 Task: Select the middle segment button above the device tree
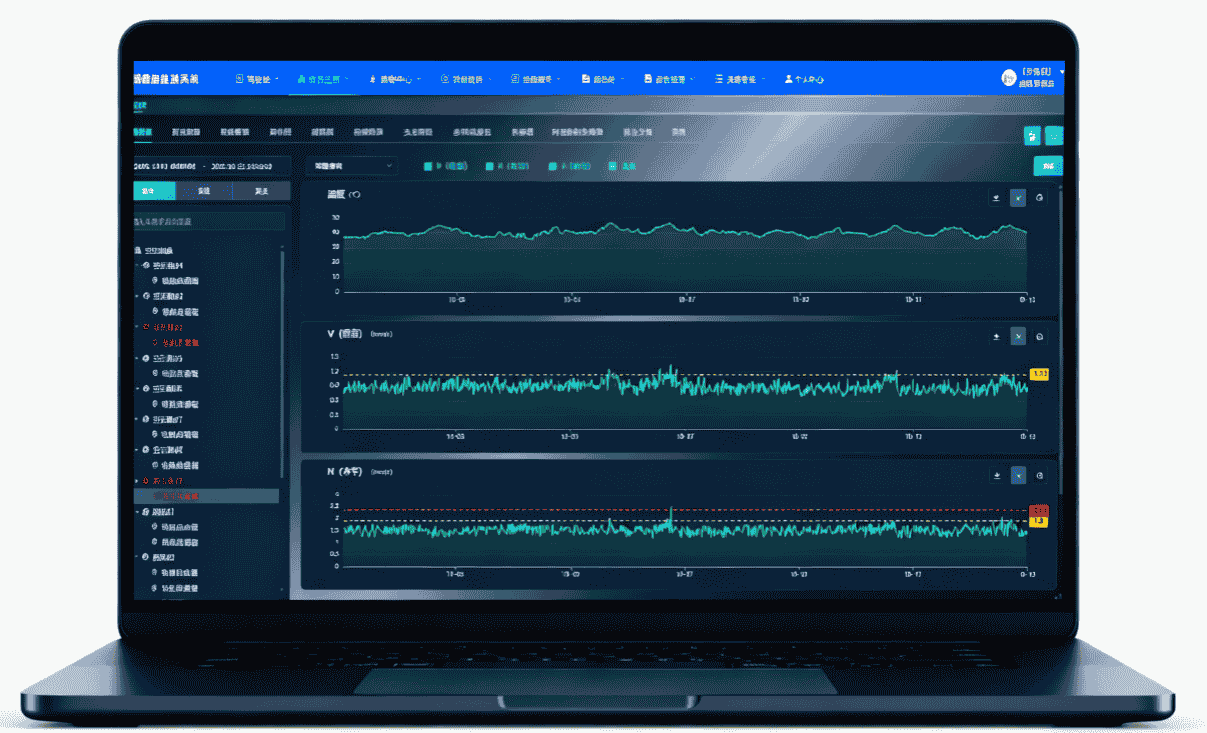(x=203, y=191)
